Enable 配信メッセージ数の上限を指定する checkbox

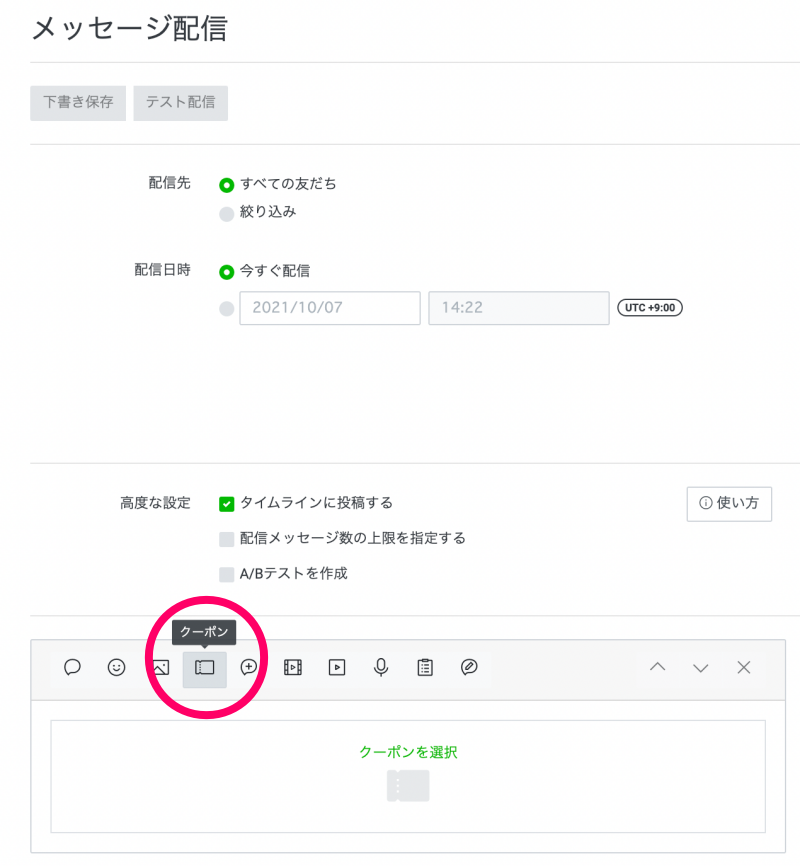[x=227, y=539]
